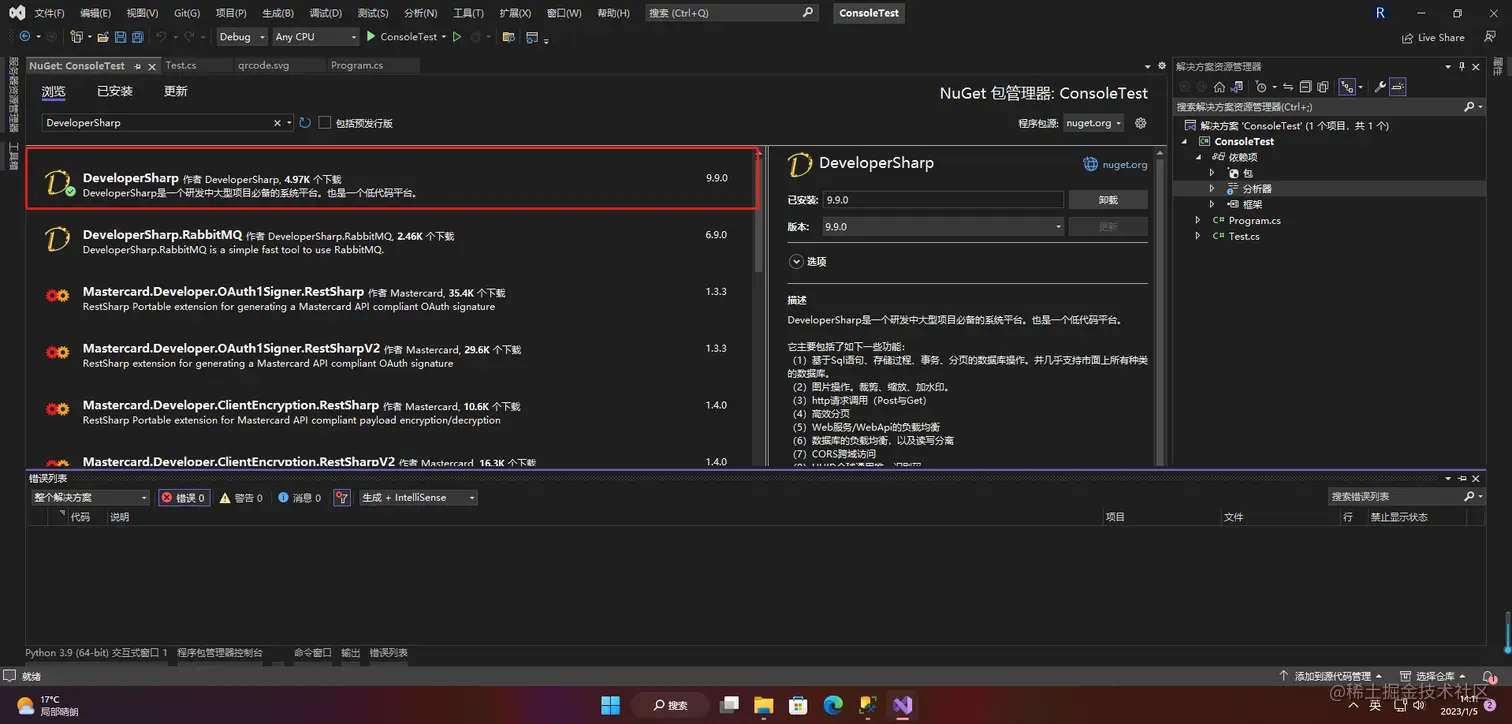Open the Git(G) menu

[186, 13]
